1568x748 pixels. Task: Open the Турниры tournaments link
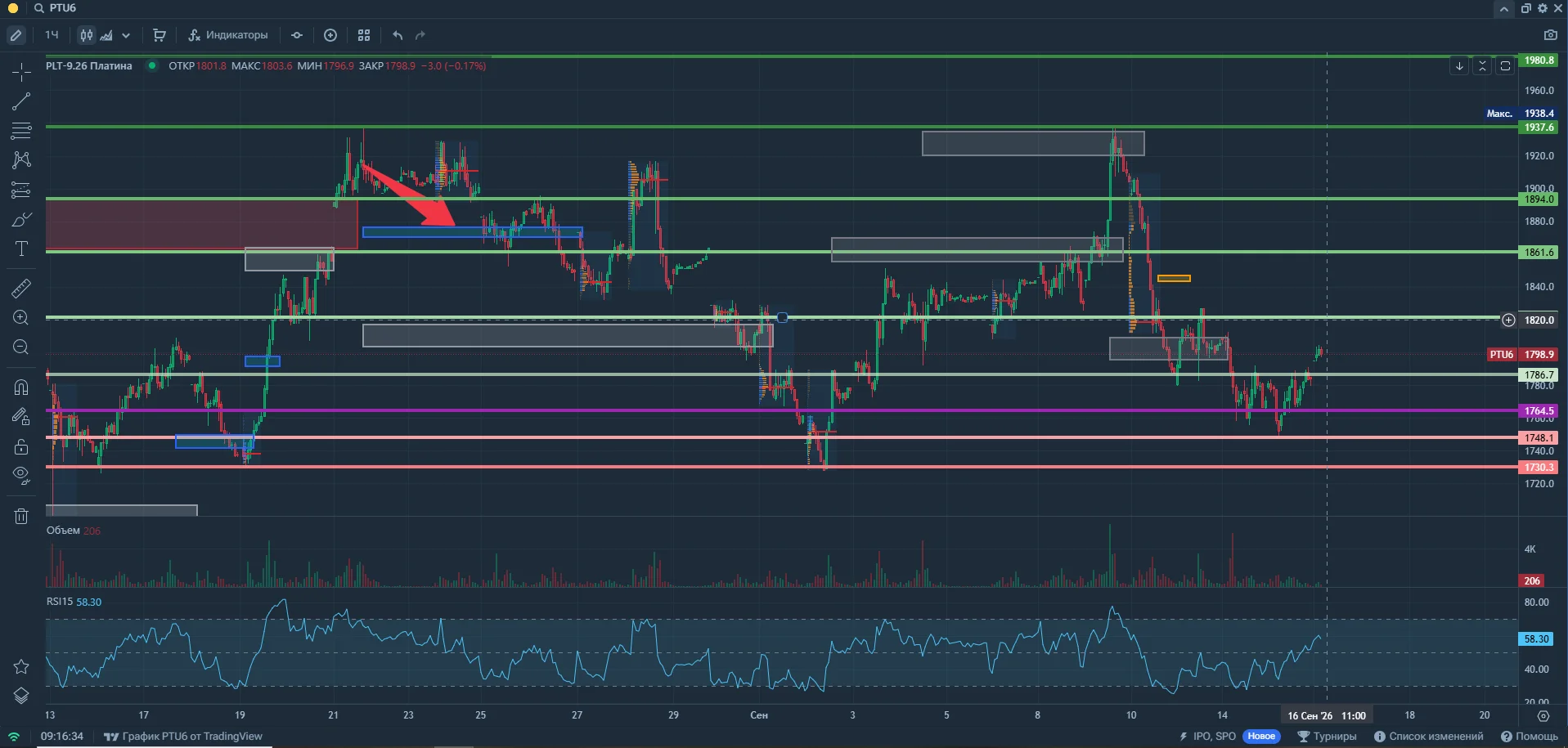(x=1327, y=737)
